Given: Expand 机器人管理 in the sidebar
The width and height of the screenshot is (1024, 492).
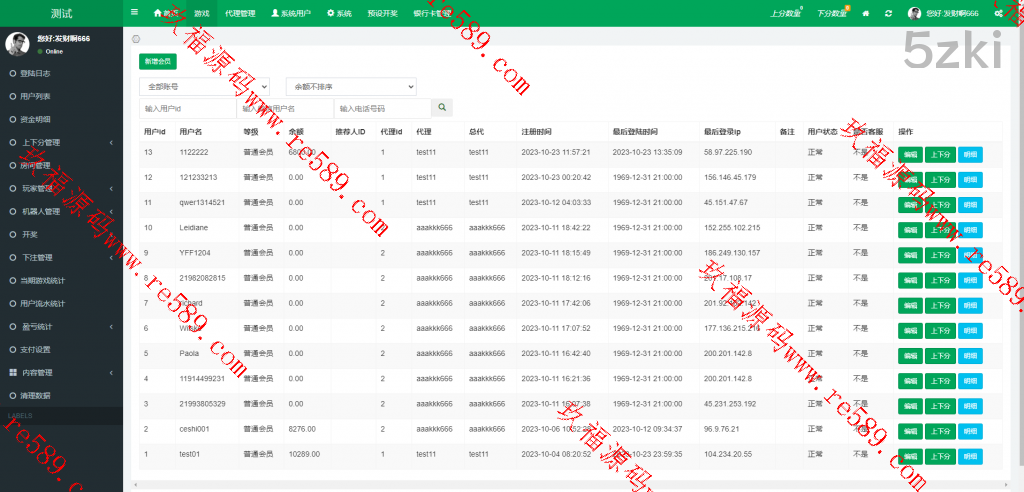Looking at the screenshot, I should (60, 211).
